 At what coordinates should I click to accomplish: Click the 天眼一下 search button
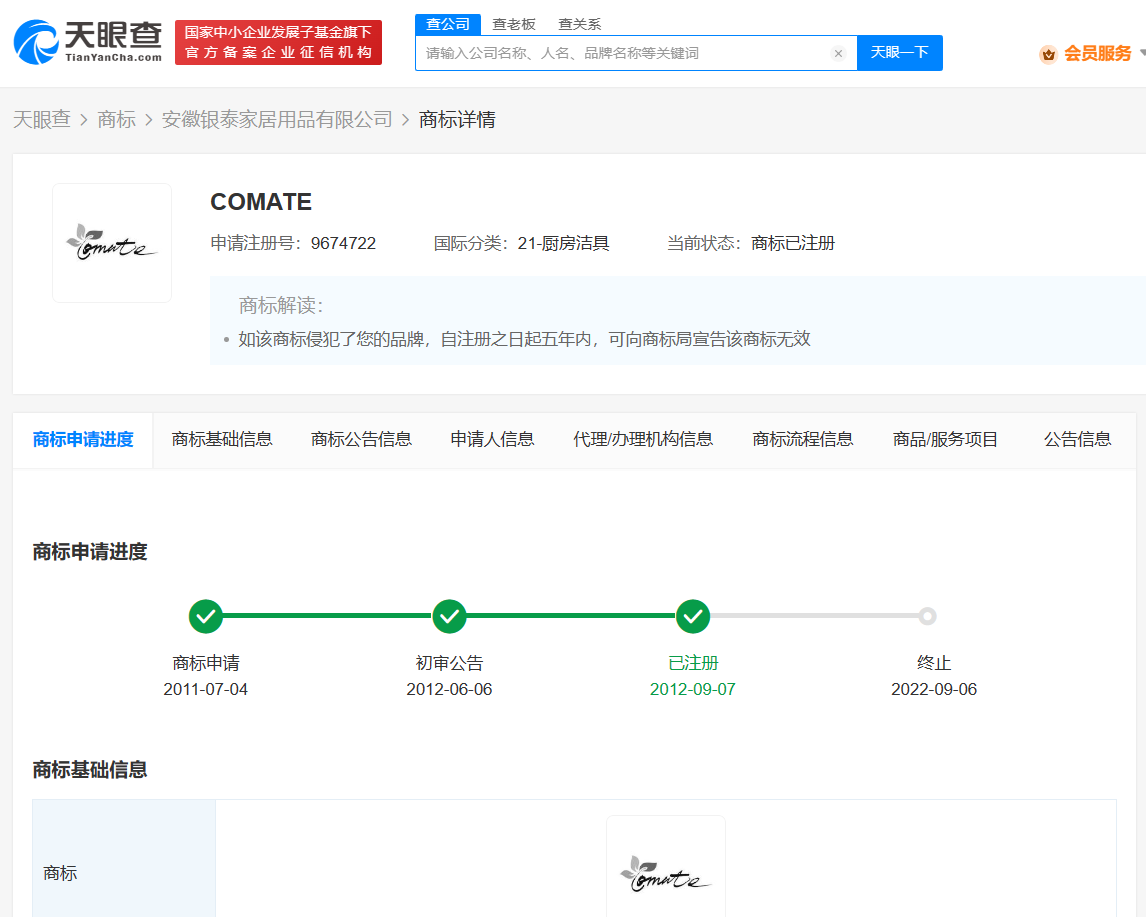pos(900,53)
